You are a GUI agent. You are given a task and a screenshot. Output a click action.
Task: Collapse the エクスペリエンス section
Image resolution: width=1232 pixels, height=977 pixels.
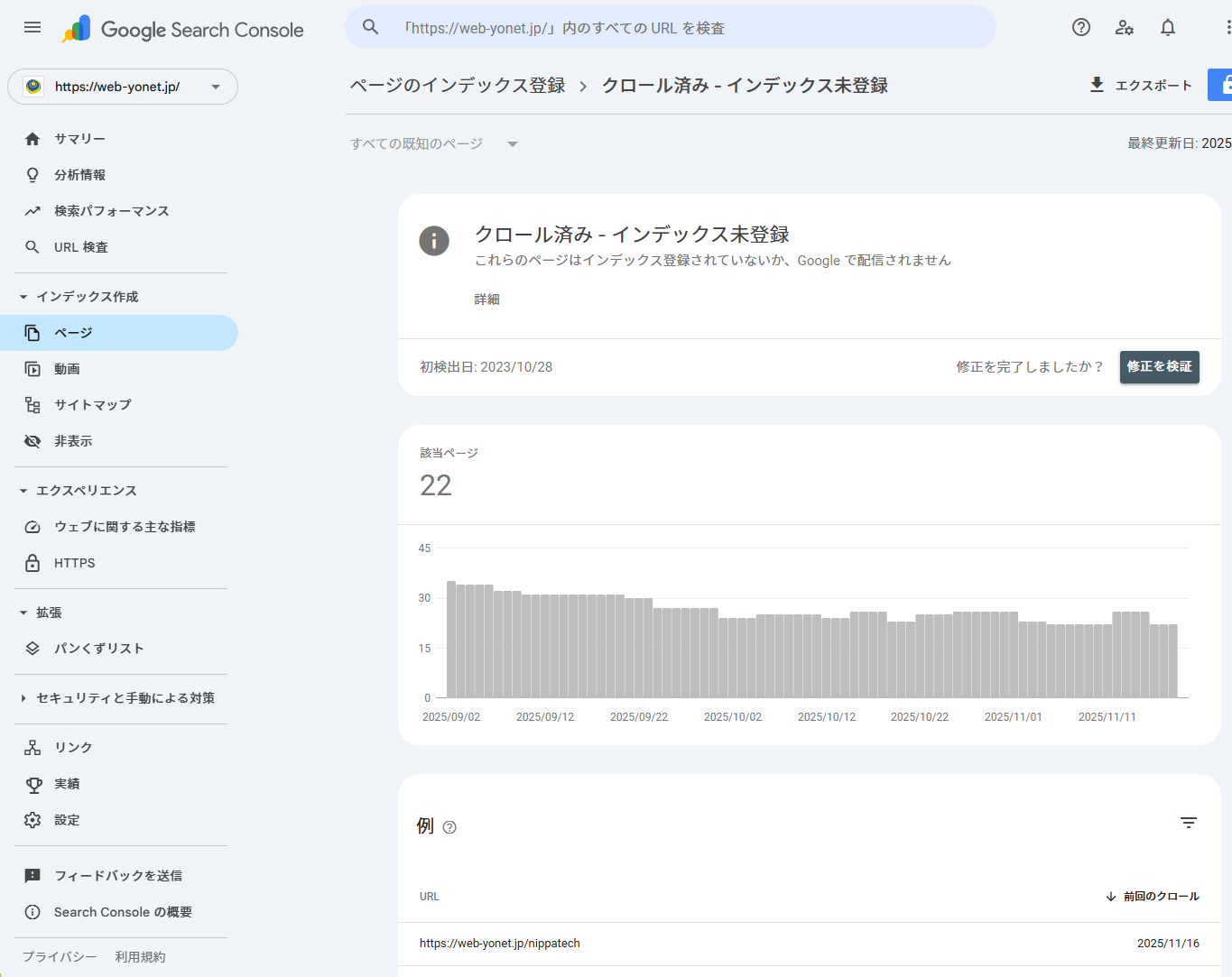(24, 491)
